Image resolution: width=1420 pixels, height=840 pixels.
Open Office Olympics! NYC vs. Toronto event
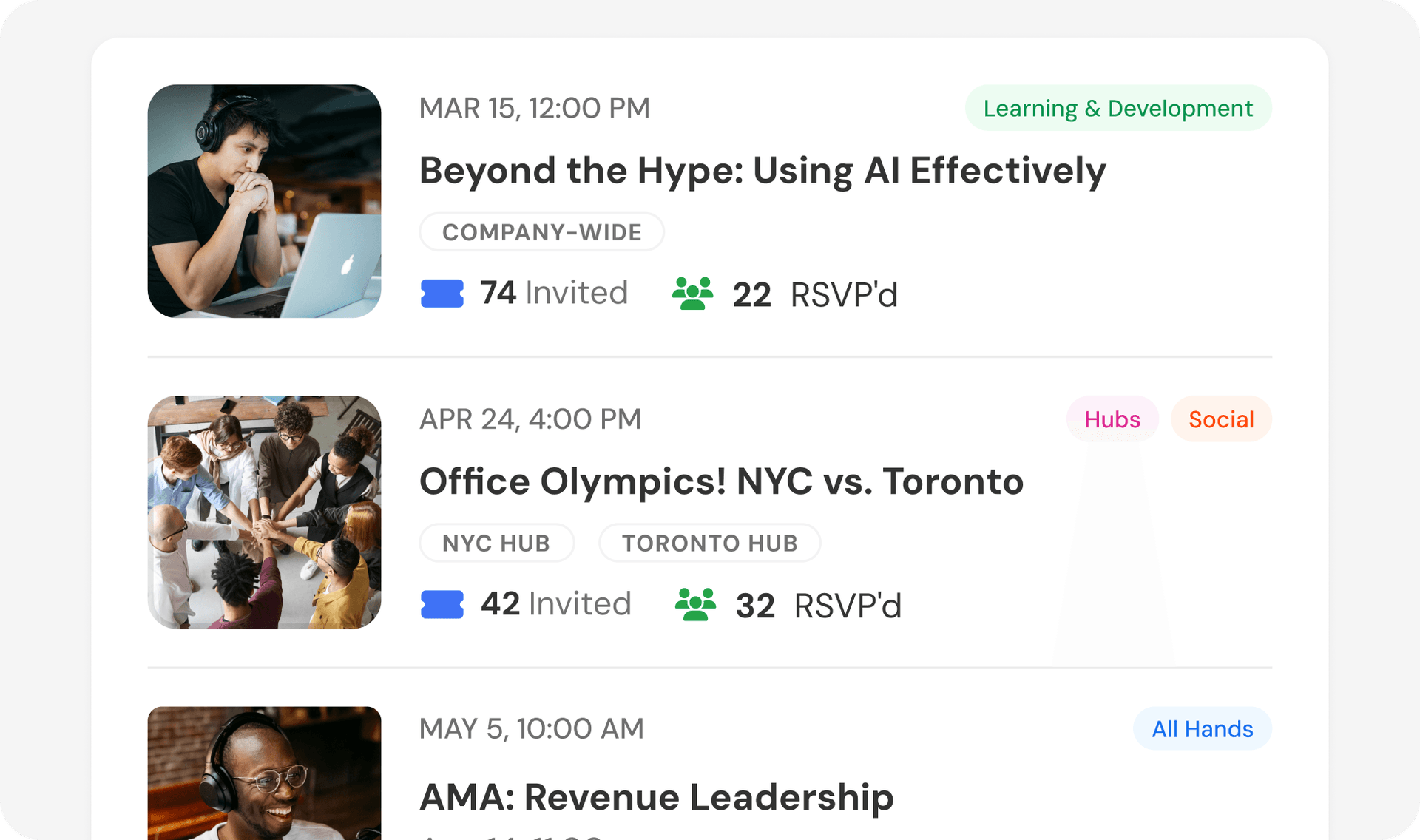click(x=722, y=481)
